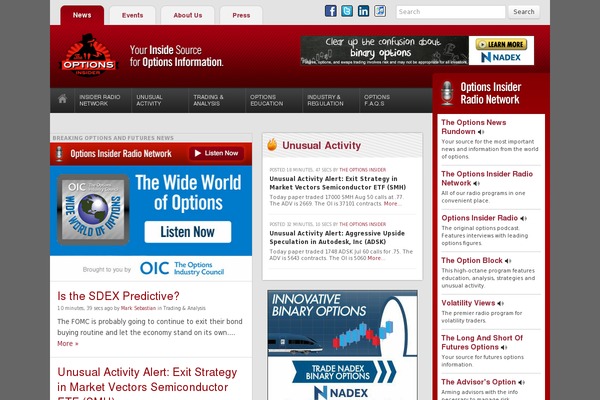Open the SMH Exit Strategy alert headline
The image size is (600, 400).
pos(338,183)
